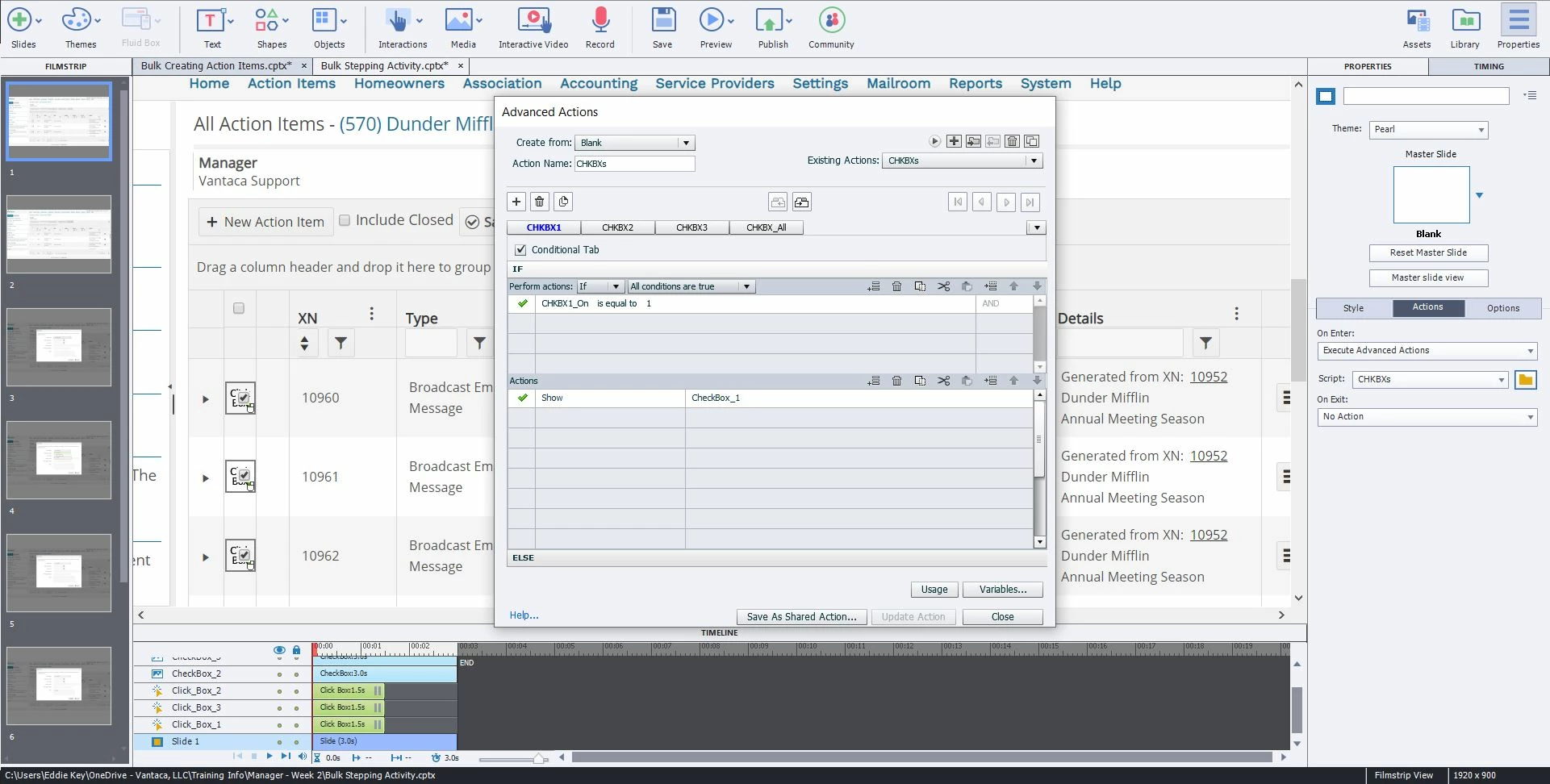Open the Preview options
This screenshot has width=1550, height=784.
(716, 28)
